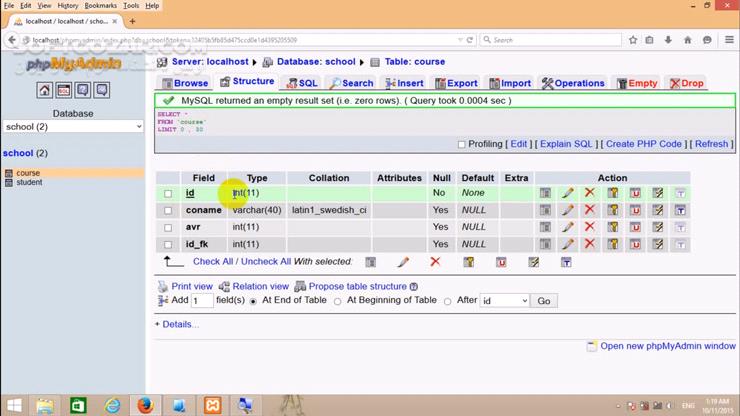
Task: Click the Add fields number input
Action: click(x=202, y=301)
